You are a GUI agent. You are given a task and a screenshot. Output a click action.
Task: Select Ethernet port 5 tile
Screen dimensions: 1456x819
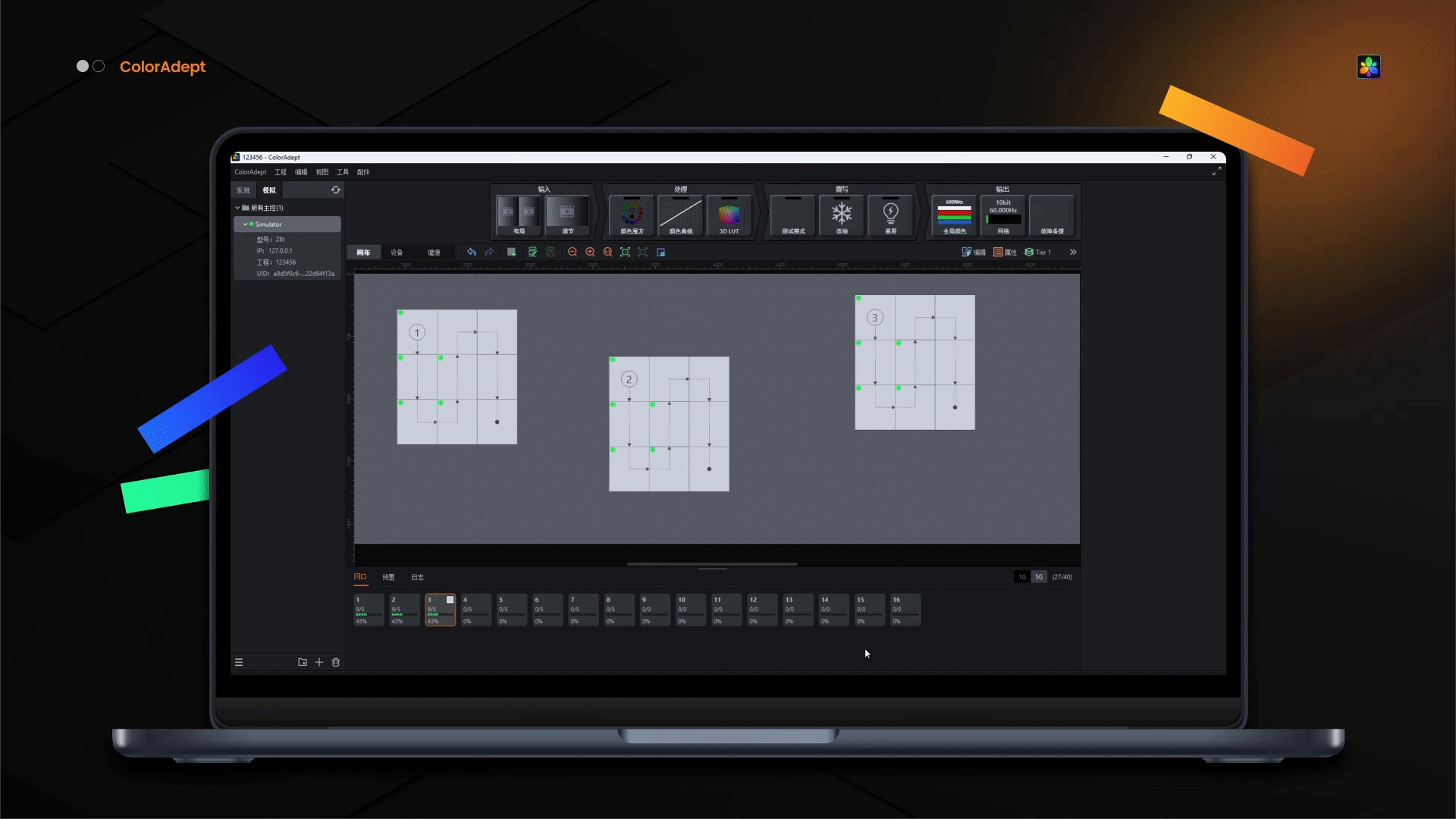coord(511,610)
